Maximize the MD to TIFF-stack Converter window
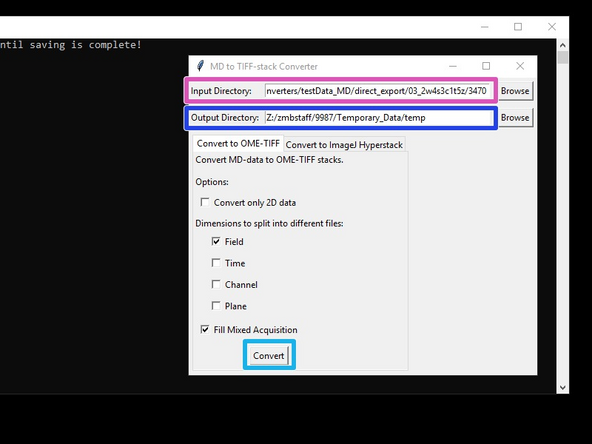The width and height of the screenshot is (592, 444). tap(486, 66)
